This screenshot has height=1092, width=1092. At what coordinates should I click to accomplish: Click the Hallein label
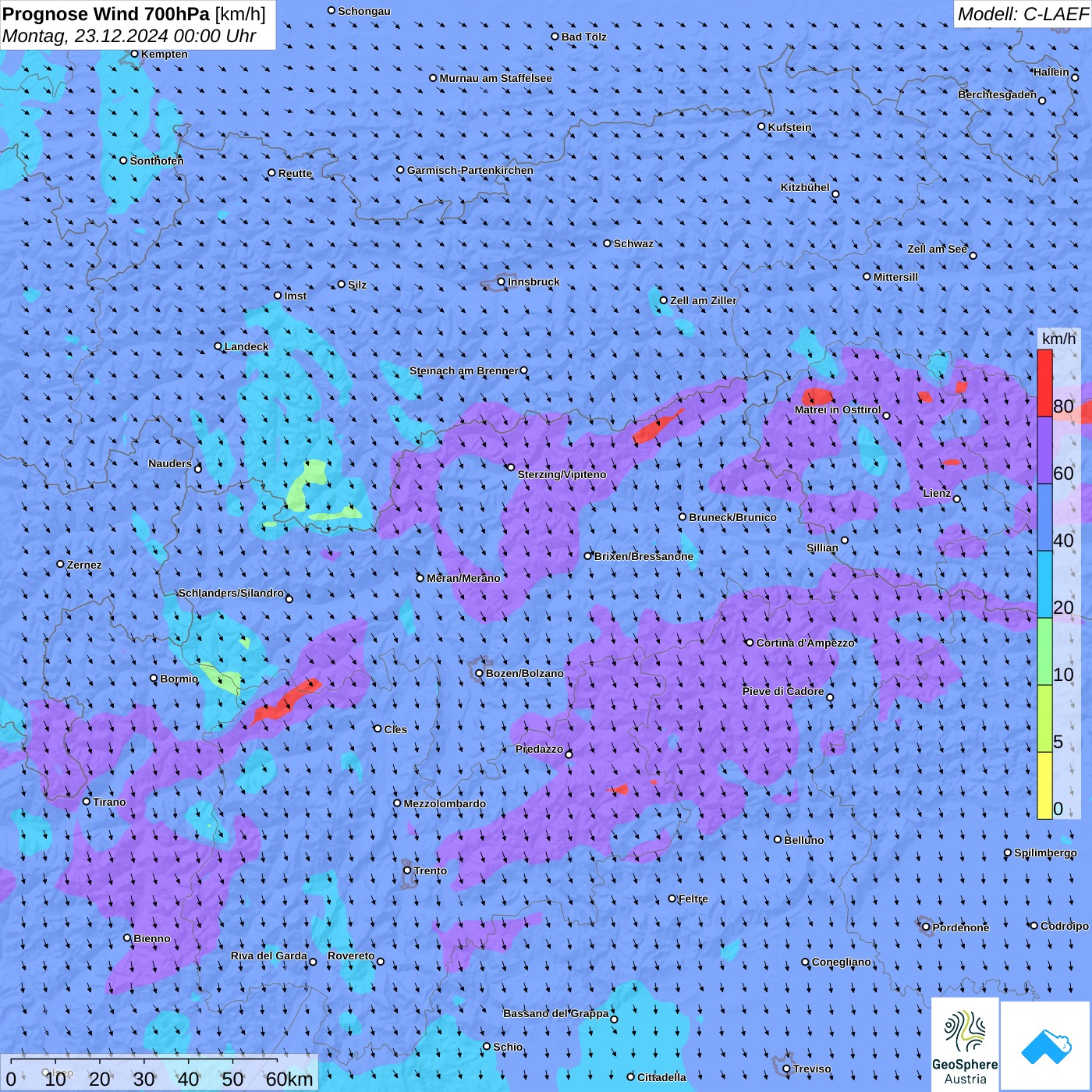(x=1051, y=72)
